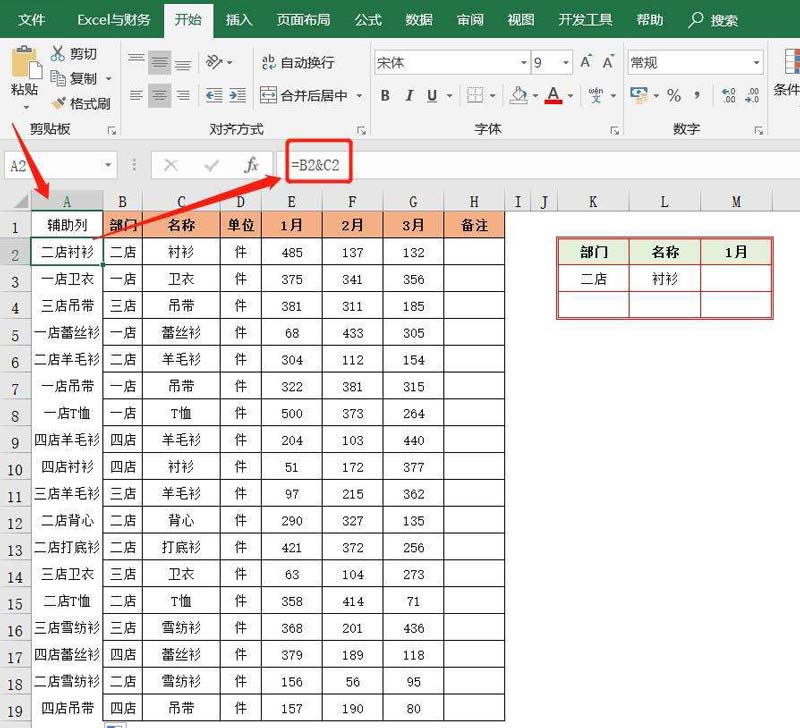Toggle center horizontal alignment
Screen dimensions: 800x728
tap(159, 95)
